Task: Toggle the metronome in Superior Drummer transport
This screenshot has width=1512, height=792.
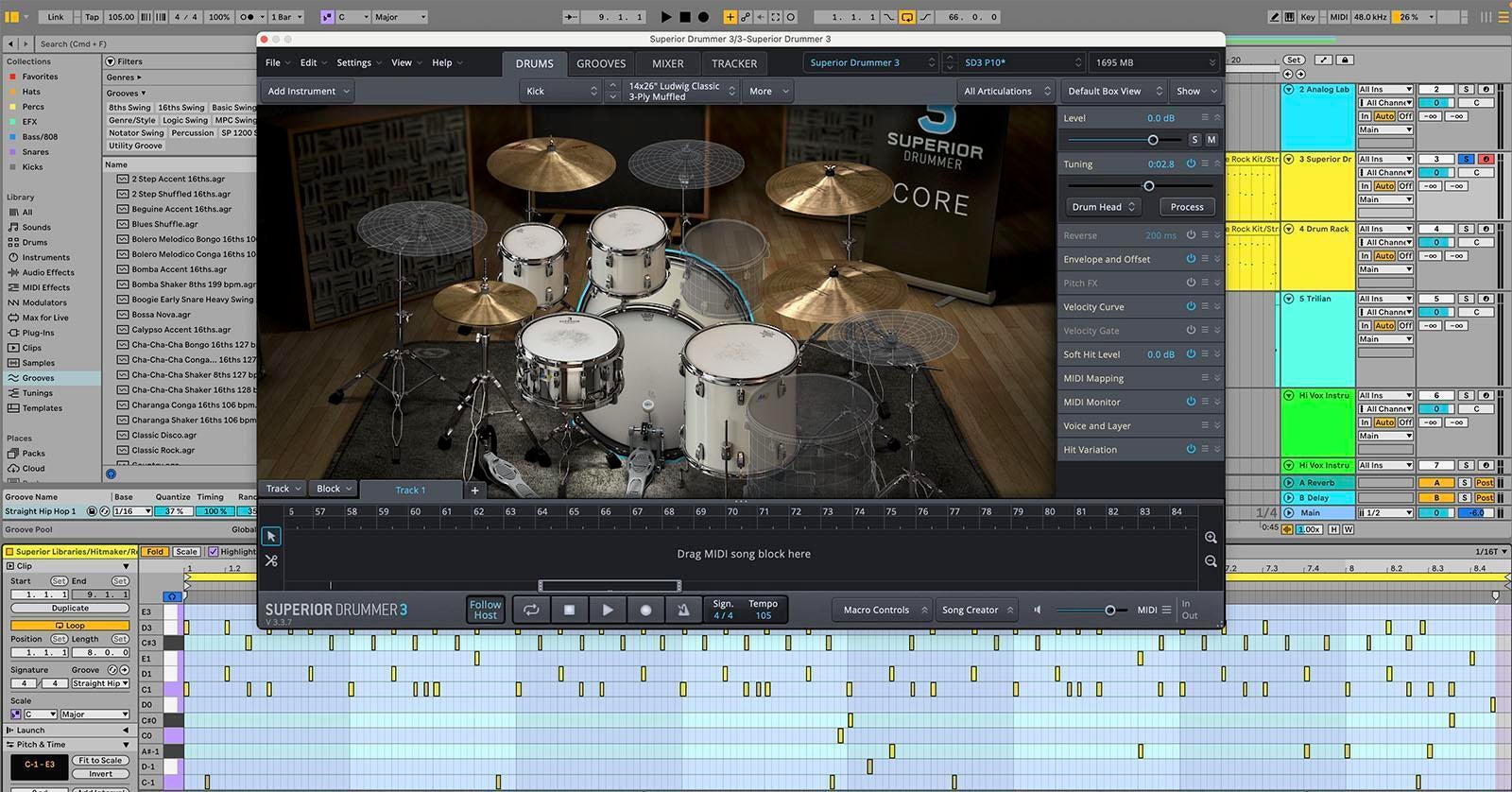Action: [683, 610]
